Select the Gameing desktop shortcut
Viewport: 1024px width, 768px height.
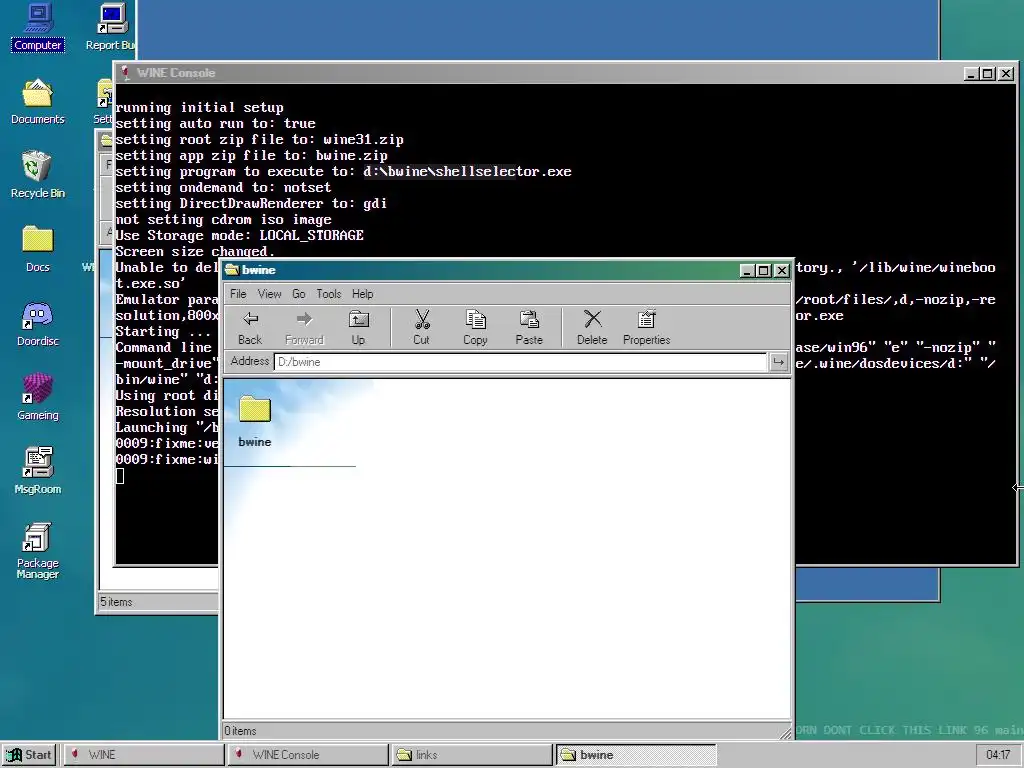point(38,397)
